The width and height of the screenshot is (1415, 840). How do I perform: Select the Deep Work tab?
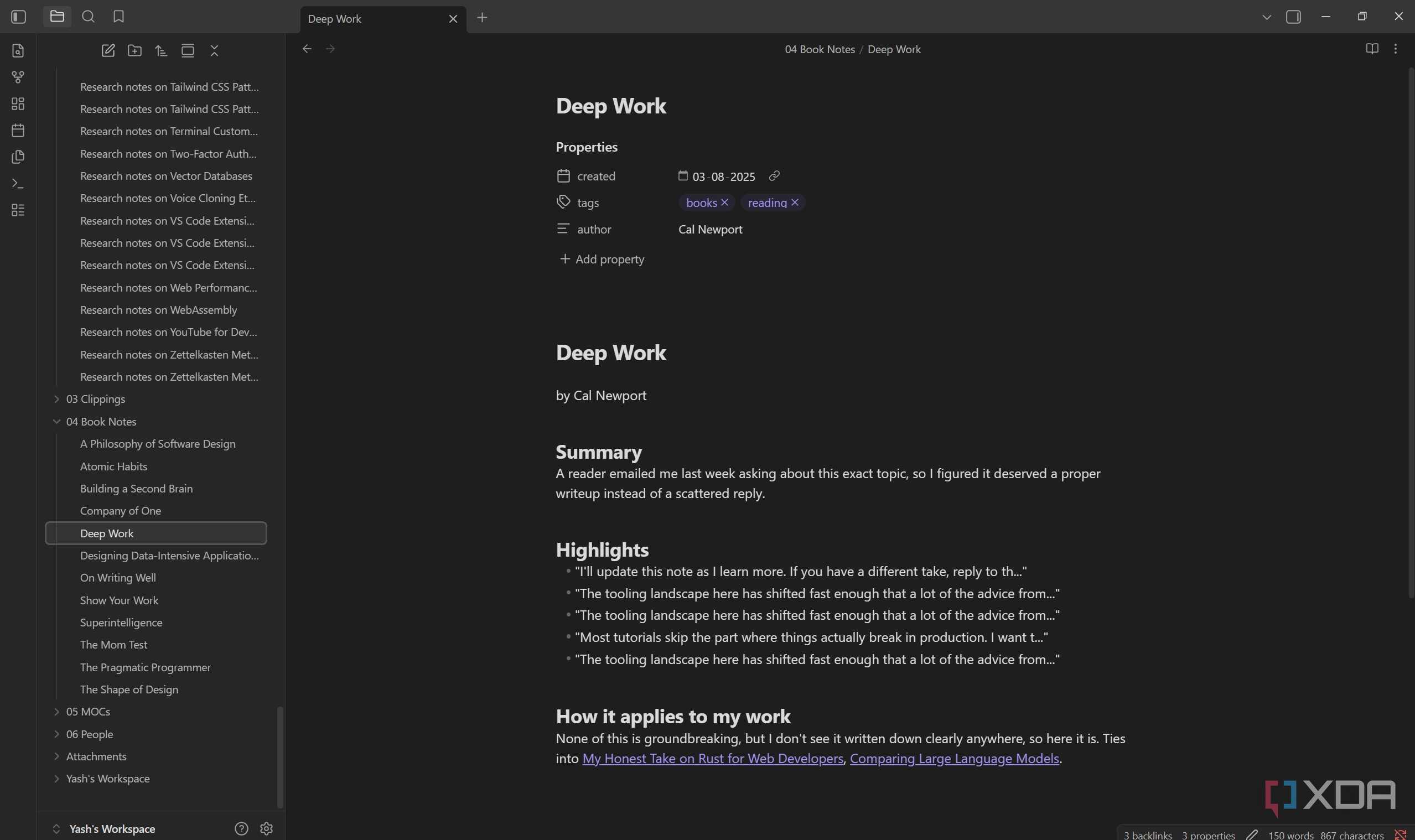pyautogui.click(x=383, y=19)
